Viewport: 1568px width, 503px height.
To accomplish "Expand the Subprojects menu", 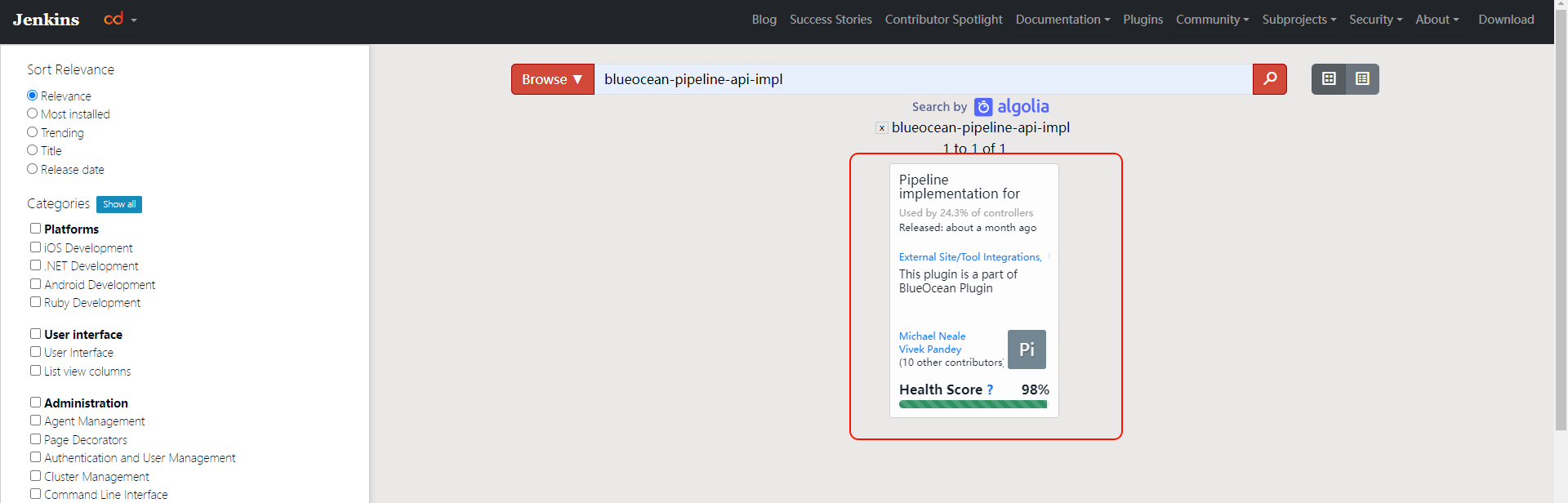I will point(1298,20).
